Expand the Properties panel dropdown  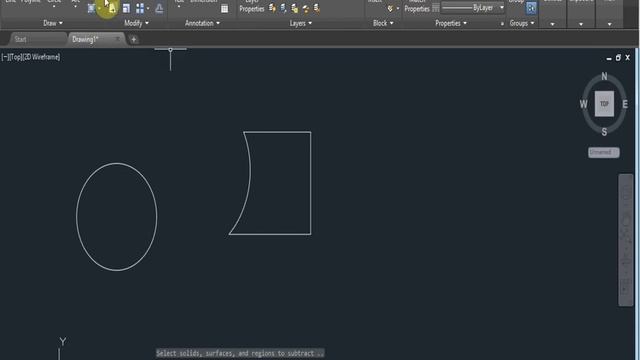click(x=451, y=23)
